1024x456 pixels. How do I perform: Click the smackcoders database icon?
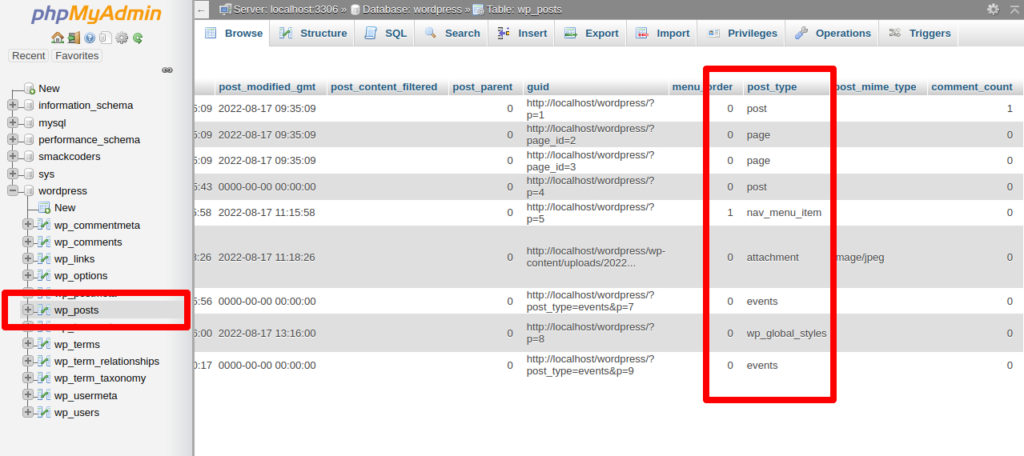point(29,157)
